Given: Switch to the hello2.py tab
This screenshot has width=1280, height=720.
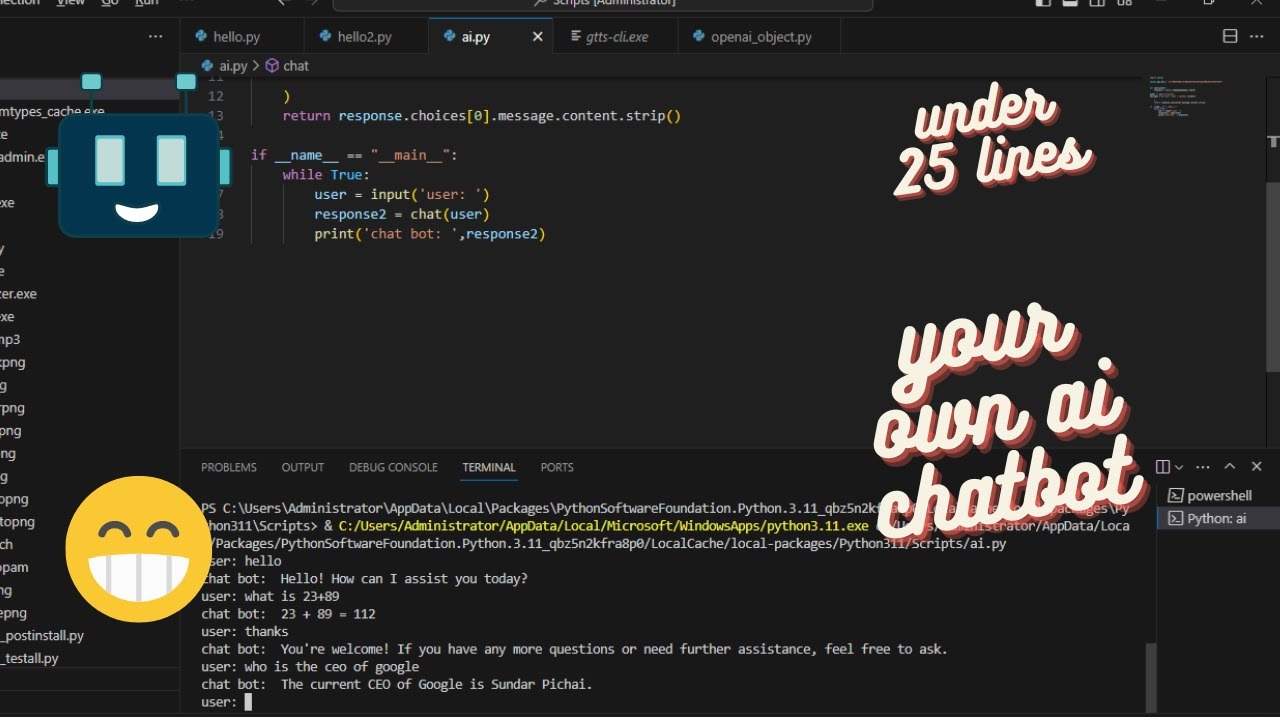Looking at the screenshot, I should tap(365, 37).
